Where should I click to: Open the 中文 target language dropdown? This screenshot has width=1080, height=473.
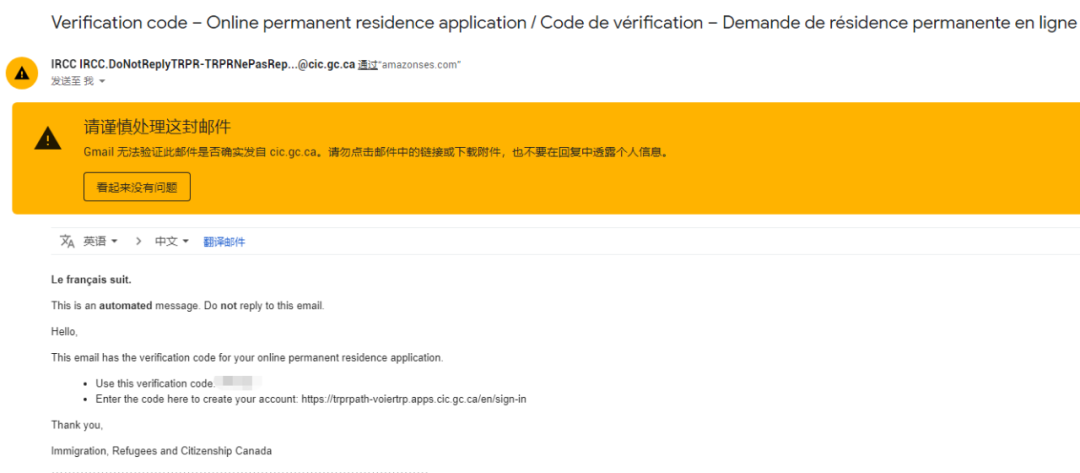coord(172,242)
